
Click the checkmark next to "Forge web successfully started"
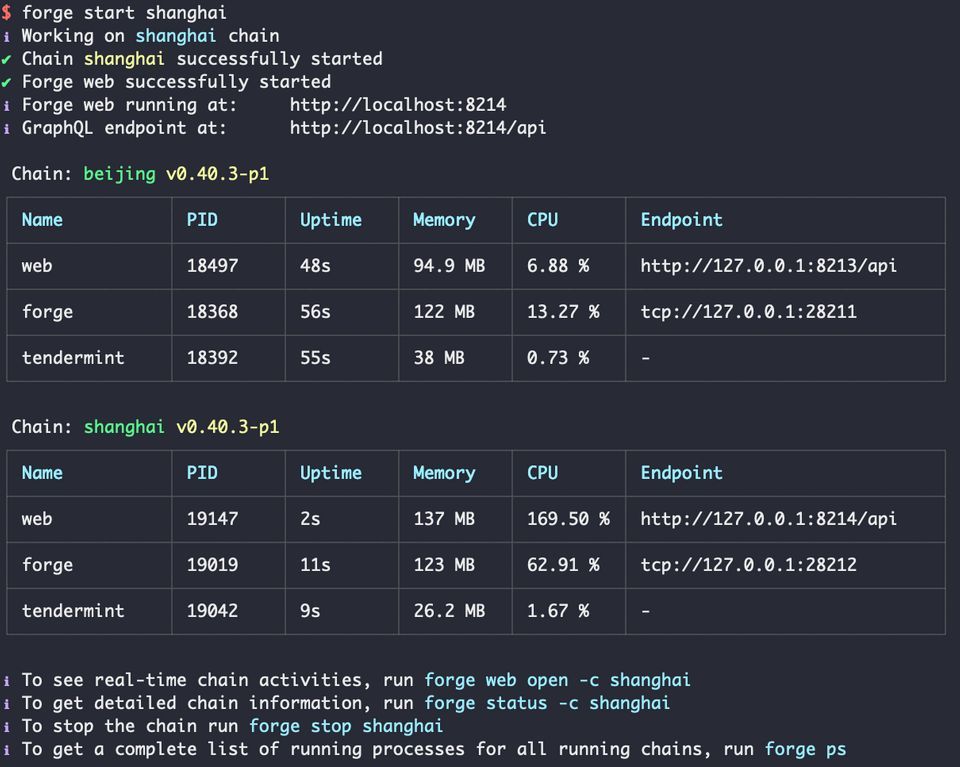pyautogui.click(x=7, y=82)
